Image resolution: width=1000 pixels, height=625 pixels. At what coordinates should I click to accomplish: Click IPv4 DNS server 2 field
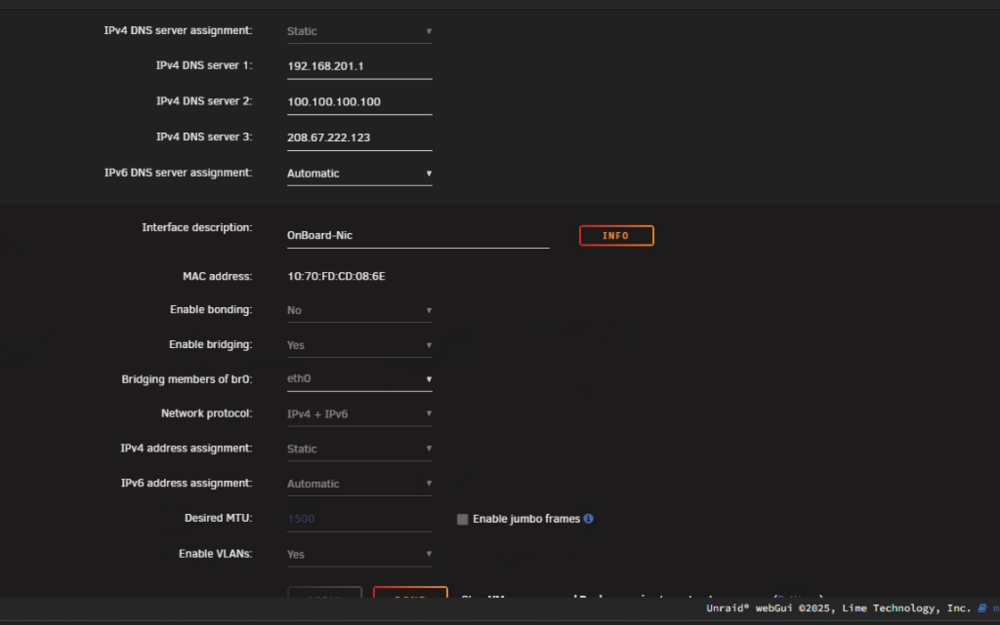(x=360, y=102)
